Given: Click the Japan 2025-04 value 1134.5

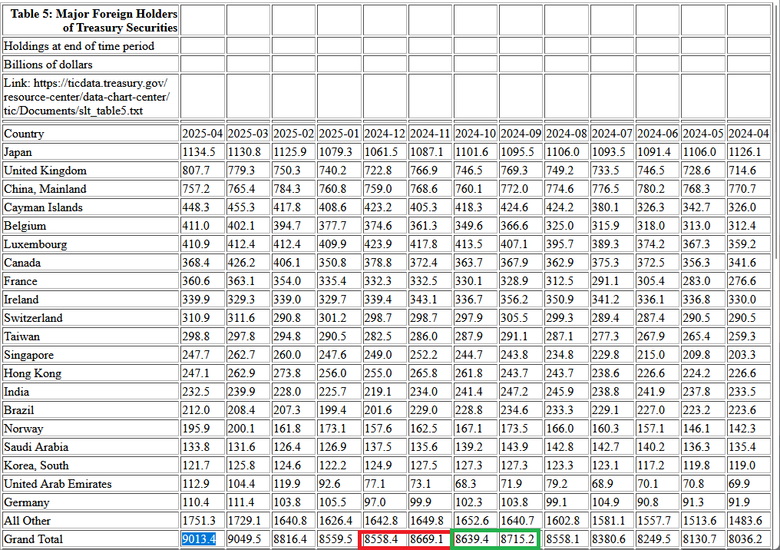Looking at the screenshot, I should tap(199, 152).
